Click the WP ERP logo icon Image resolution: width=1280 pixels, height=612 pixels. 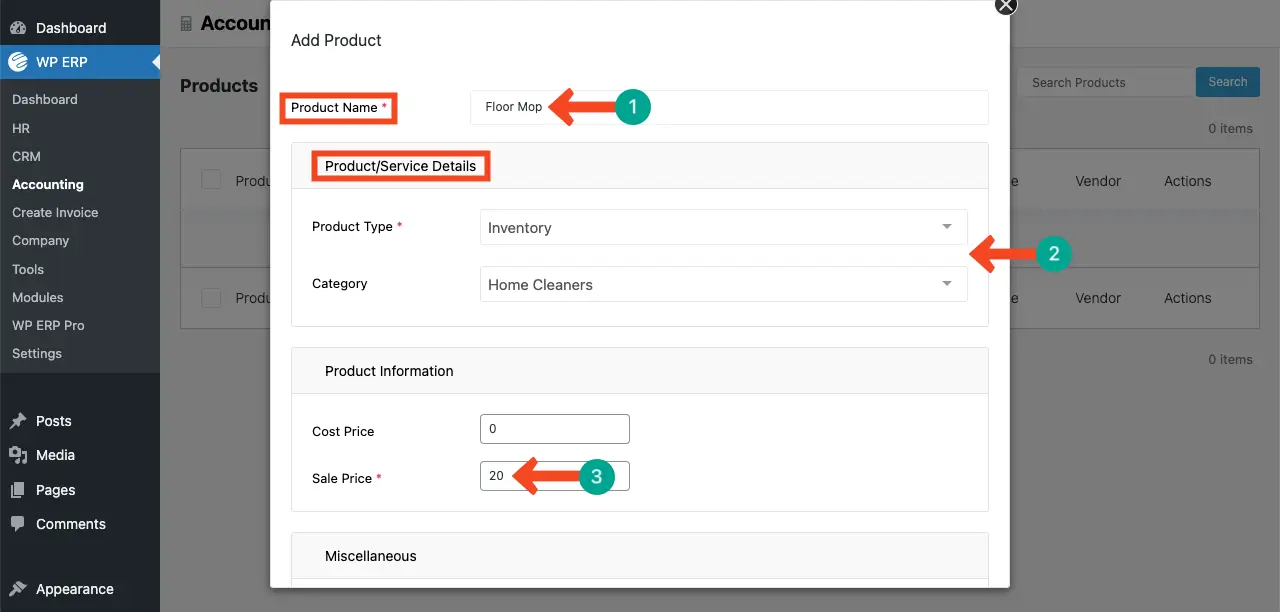coord(18,62)
